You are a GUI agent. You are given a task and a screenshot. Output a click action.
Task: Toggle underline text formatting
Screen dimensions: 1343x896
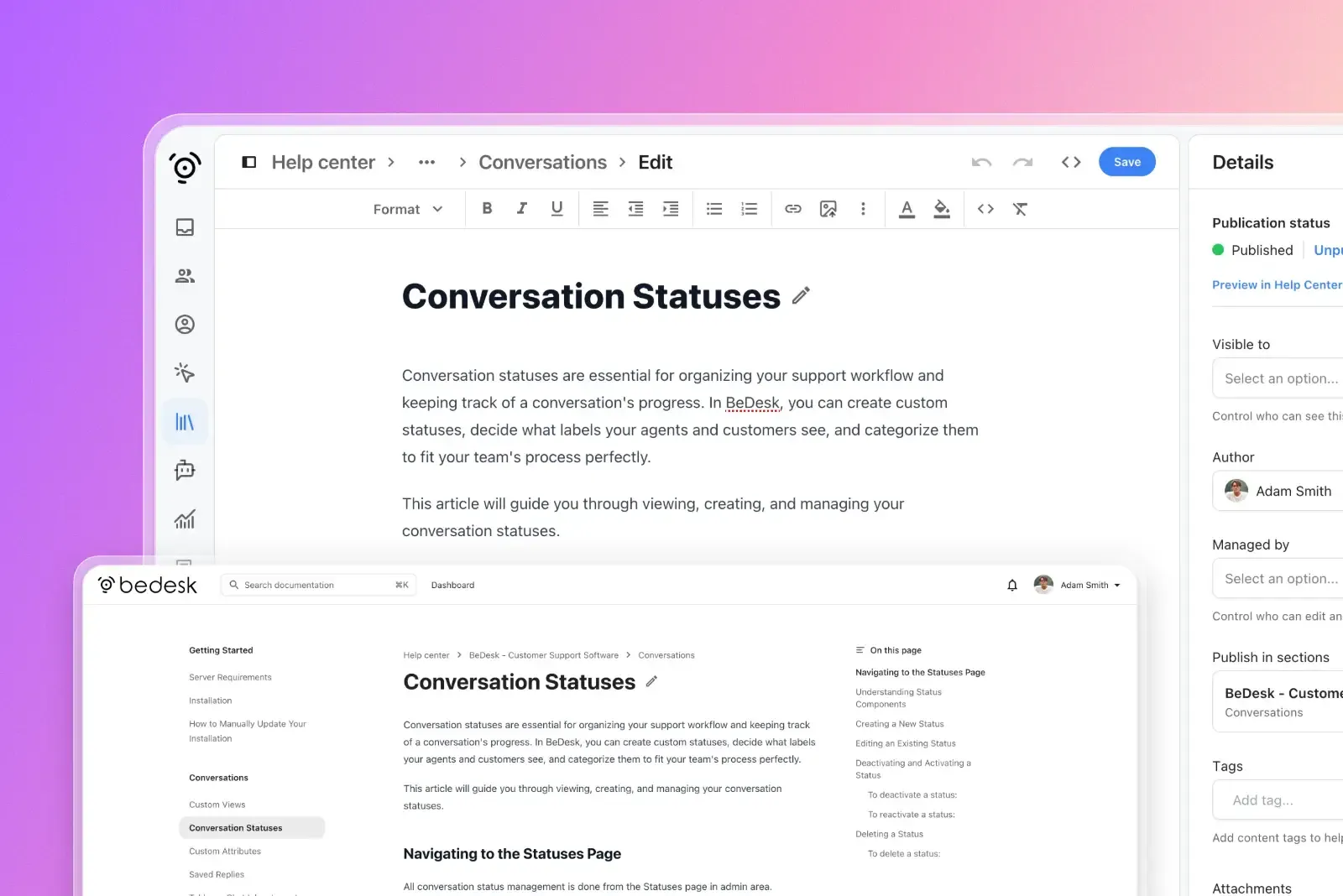pyautogui.click(x=557, y=209)
